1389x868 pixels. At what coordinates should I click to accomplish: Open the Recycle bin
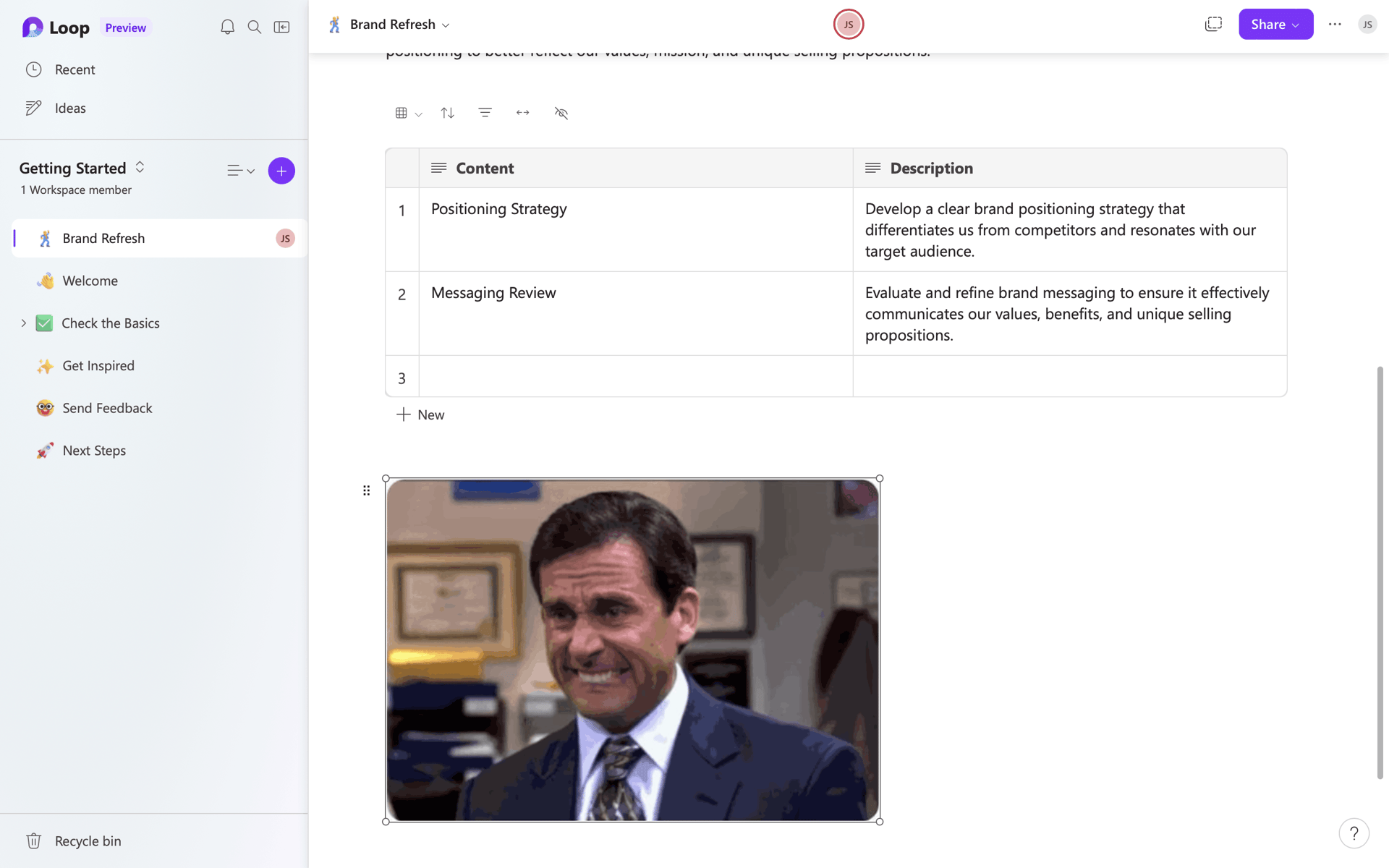tap(88, 841)
